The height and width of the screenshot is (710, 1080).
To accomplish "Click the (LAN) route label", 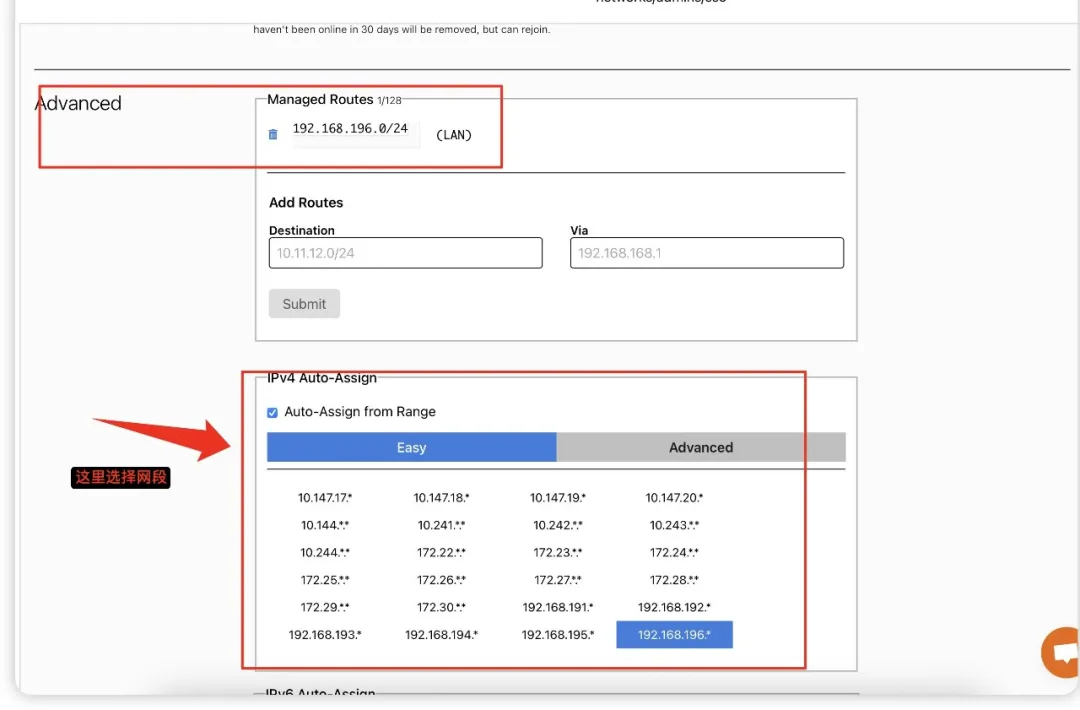I will (x=454, y=135).
